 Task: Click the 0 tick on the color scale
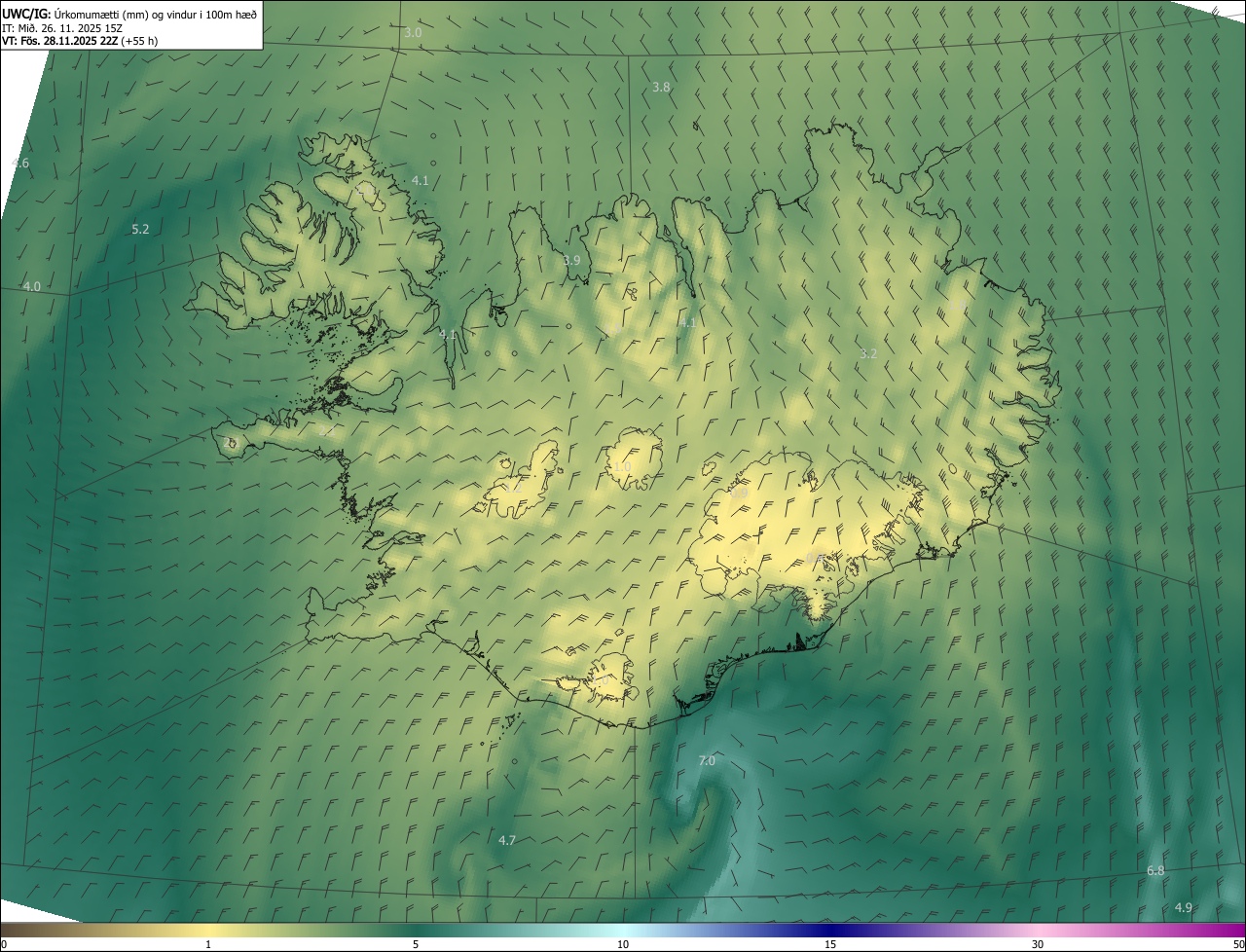(4, 944)
